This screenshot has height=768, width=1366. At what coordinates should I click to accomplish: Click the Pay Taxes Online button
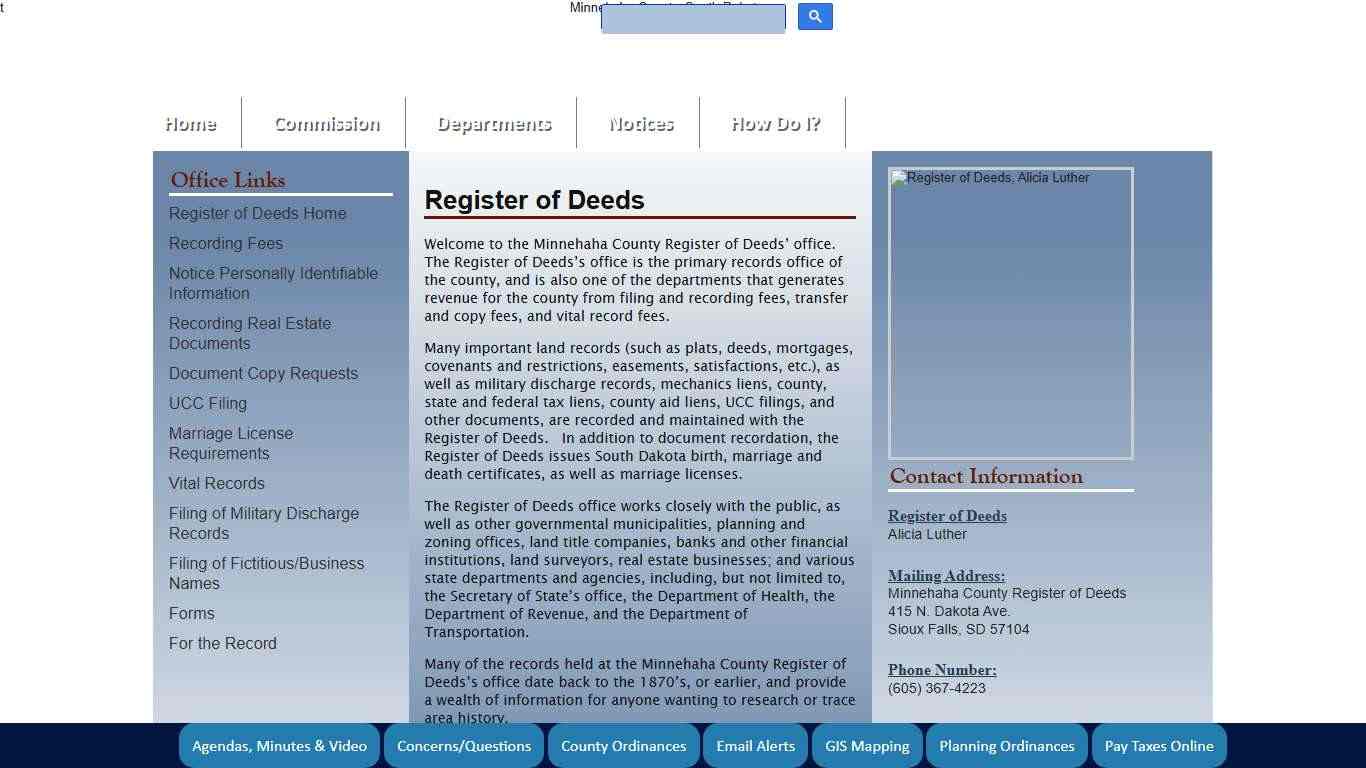[1158, 745]
